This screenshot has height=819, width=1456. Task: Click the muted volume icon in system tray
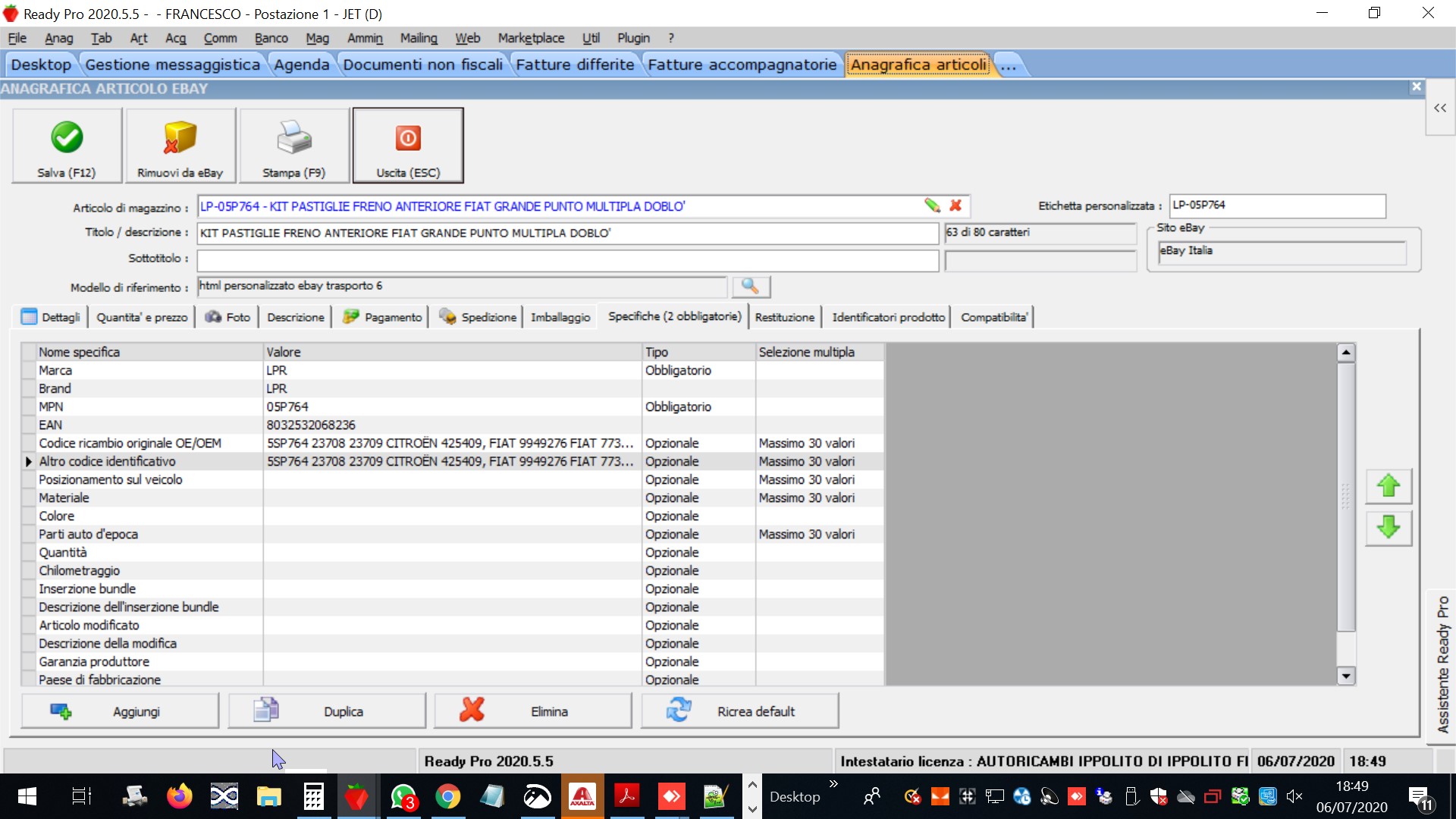pos(1294,796)
